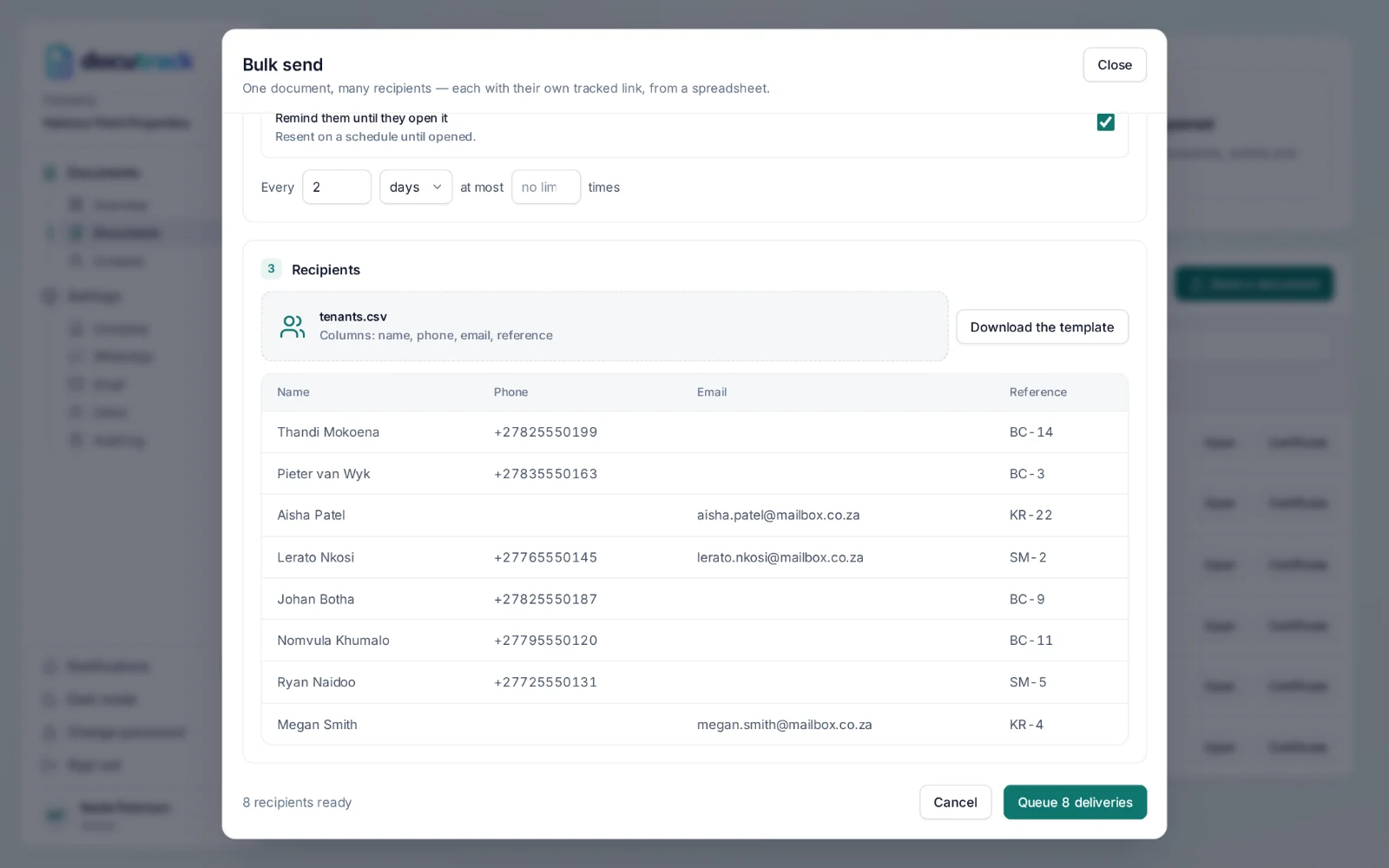The height and width of the screenshot is (868, 1389).
Task: Click aisha.patel@mailbox.co.za email cell
Action: 778,515
